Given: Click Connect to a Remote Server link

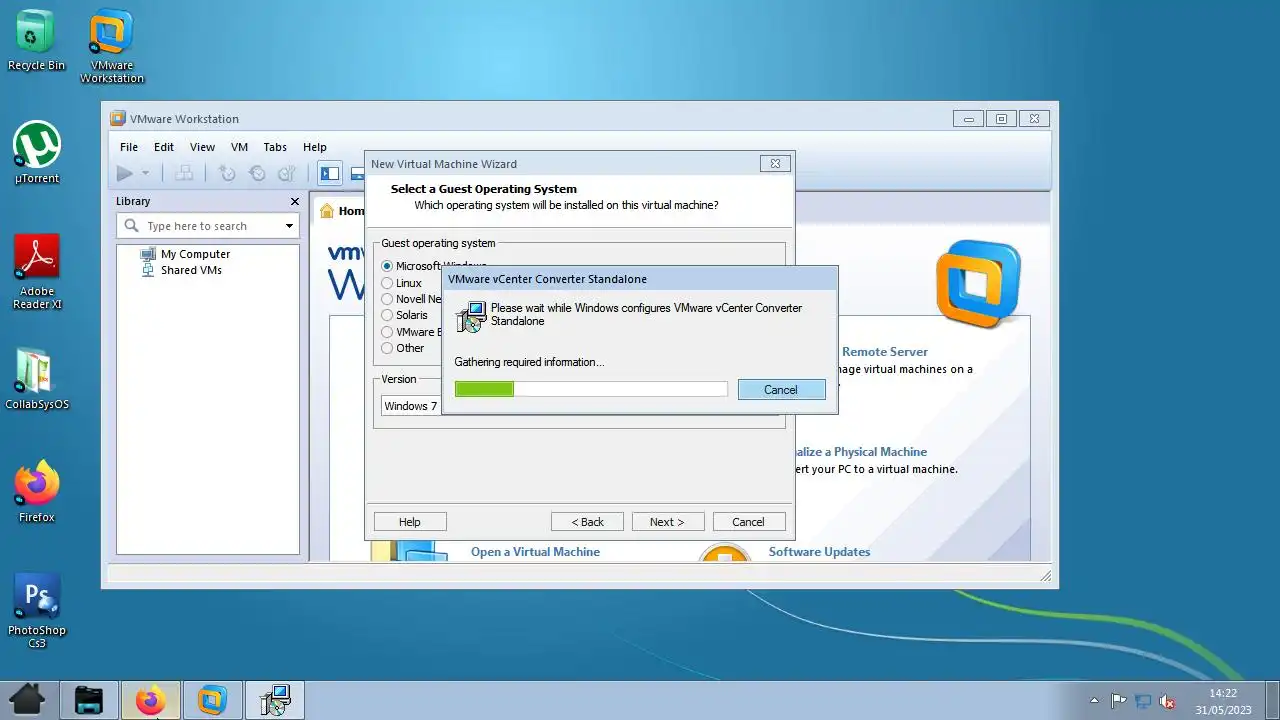Looking at the screenshot, I should coord(885,352).
